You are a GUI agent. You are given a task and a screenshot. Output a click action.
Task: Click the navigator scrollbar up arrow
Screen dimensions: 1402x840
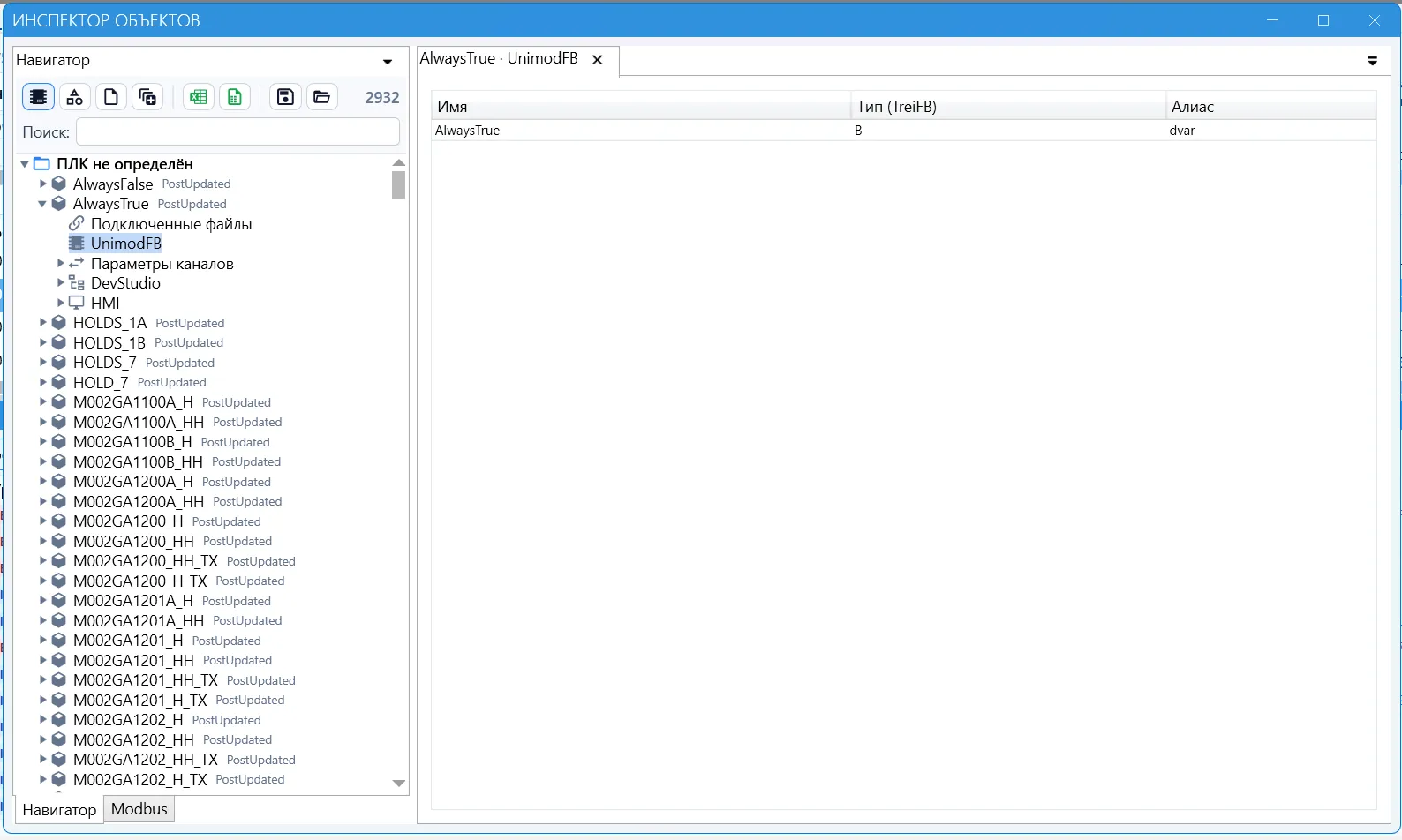point(399,163)
